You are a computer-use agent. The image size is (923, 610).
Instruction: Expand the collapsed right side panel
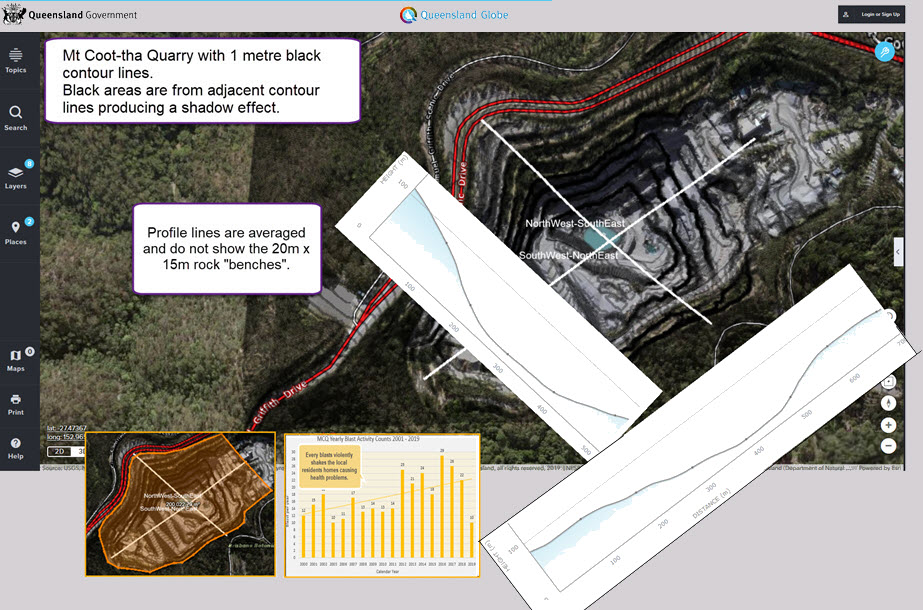coord(897,251)
